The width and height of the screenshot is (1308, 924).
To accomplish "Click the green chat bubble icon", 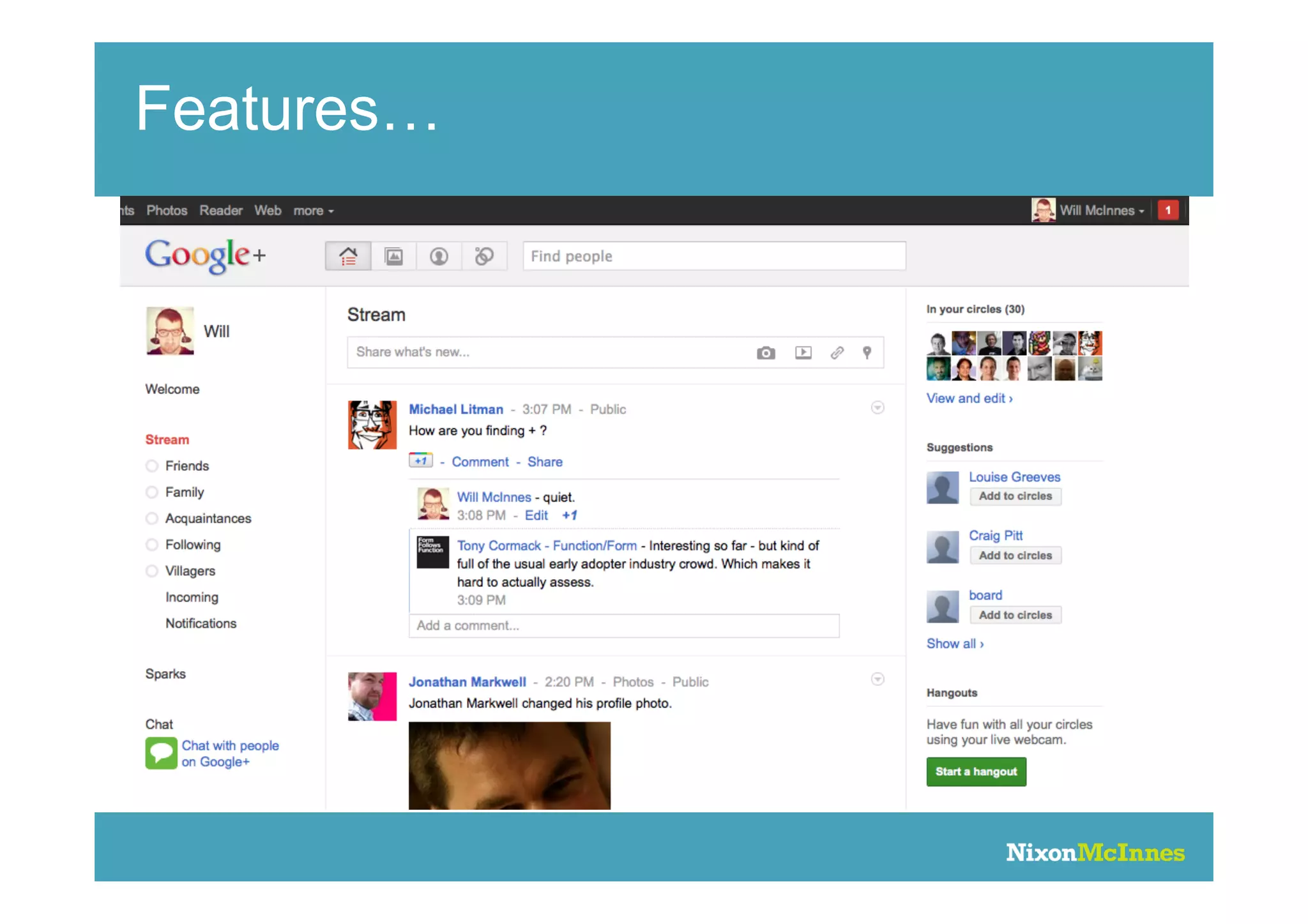I will coord(161,753).
